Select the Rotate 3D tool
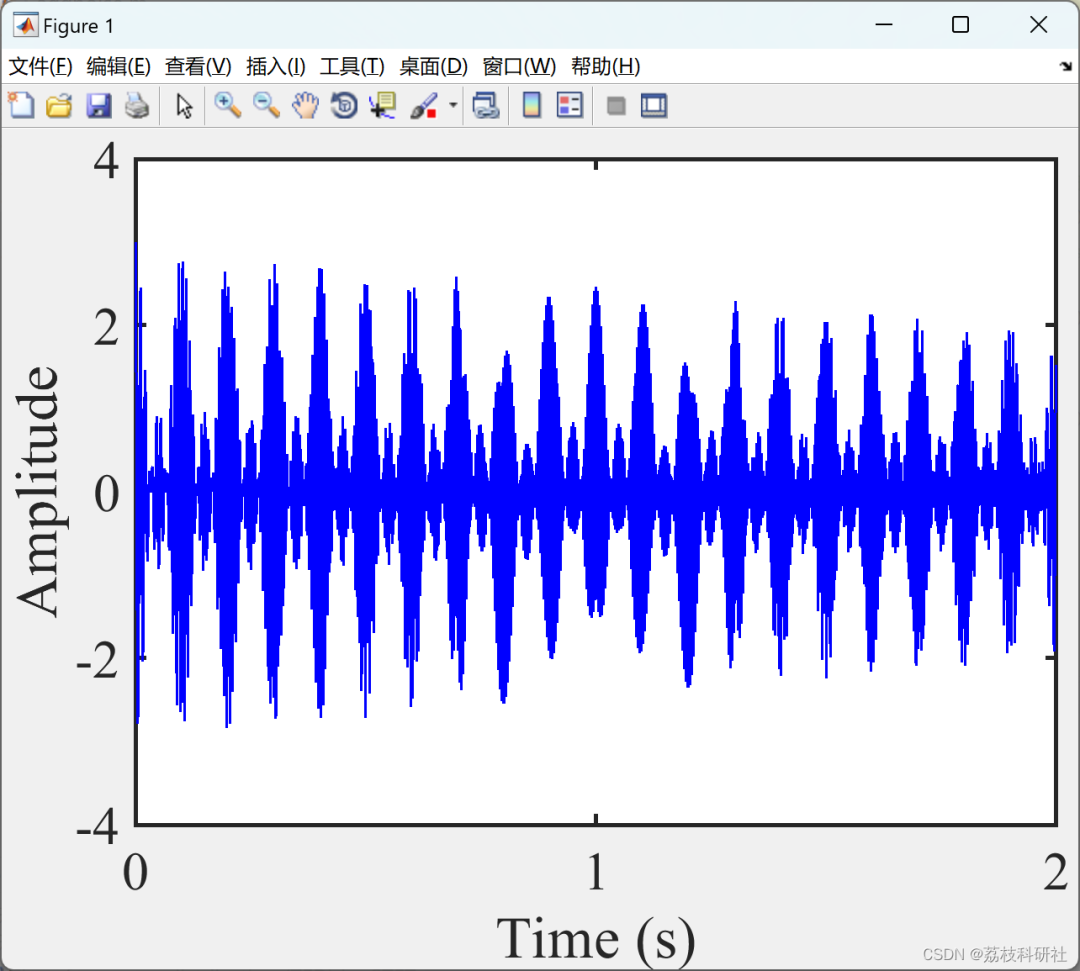Screen dimensions: 1080x971 point(344,105)
